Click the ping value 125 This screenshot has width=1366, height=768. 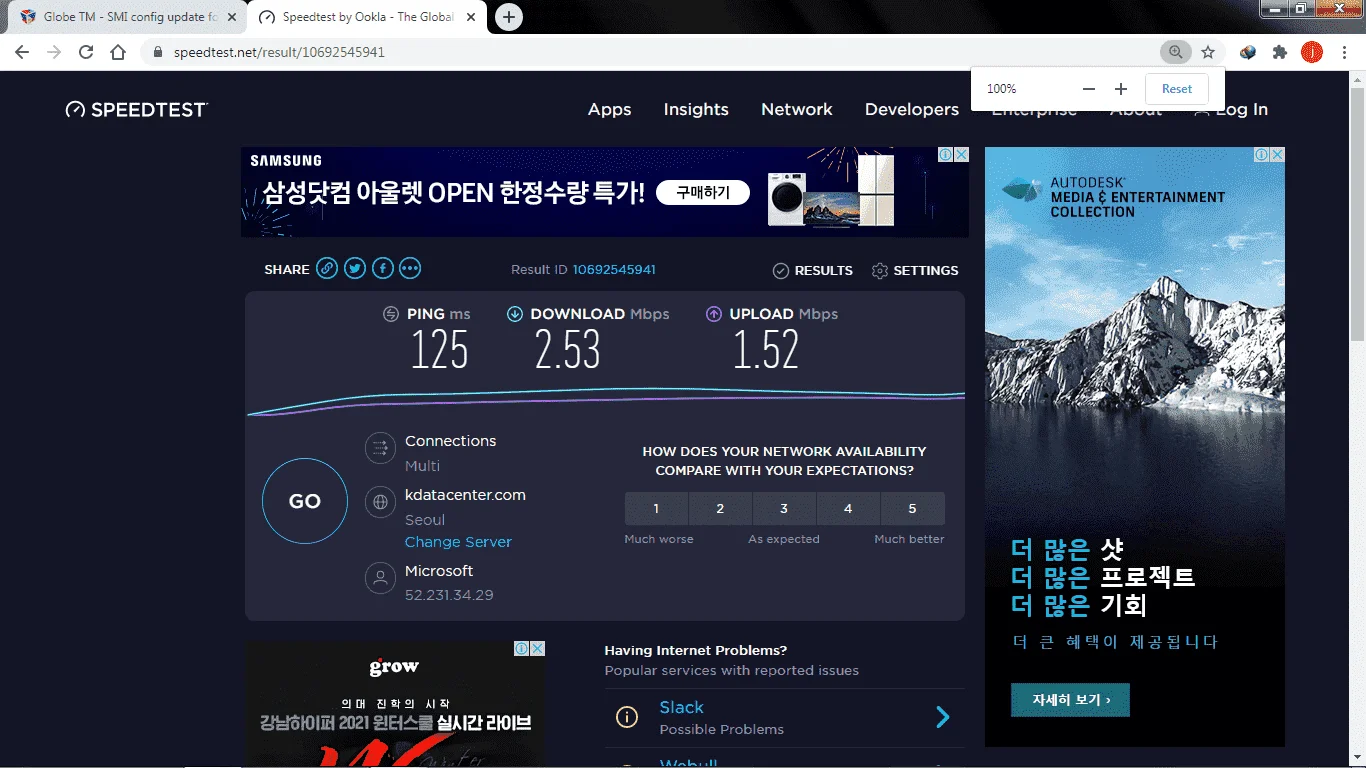pyautogui.click(x=440, y=350)
